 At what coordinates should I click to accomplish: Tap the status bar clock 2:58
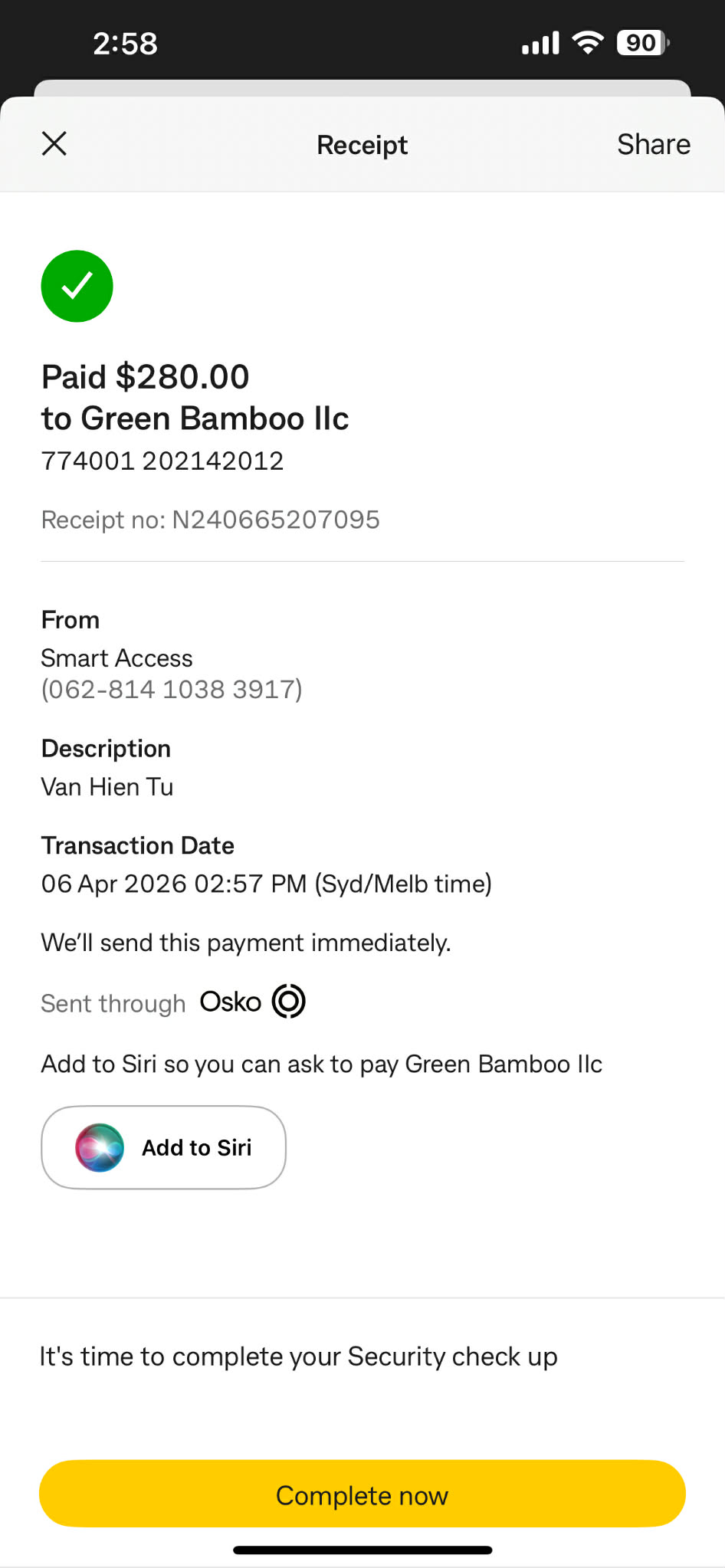coord(125,44)
